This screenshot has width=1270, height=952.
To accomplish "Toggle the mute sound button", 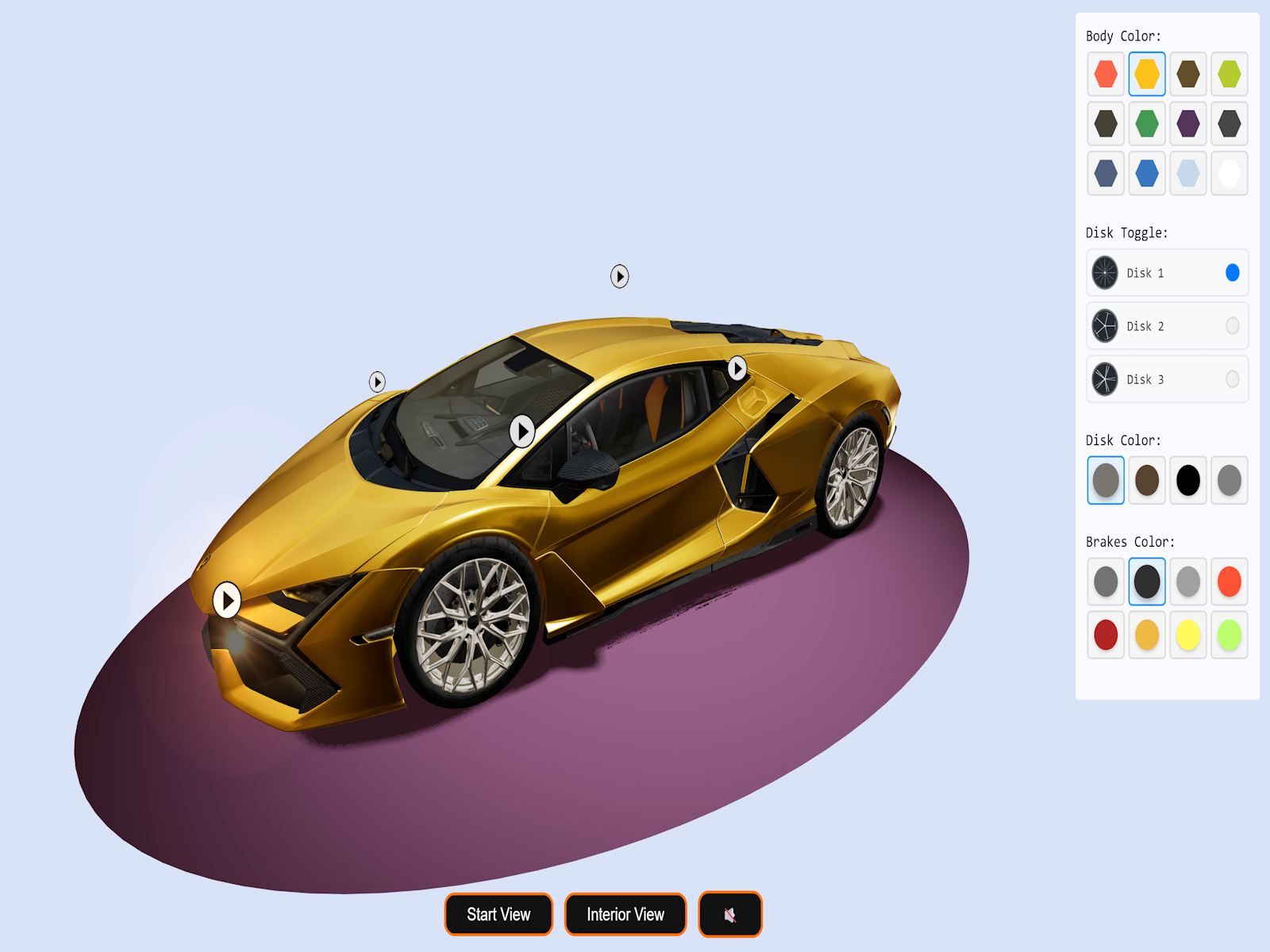I will [730, 915].
